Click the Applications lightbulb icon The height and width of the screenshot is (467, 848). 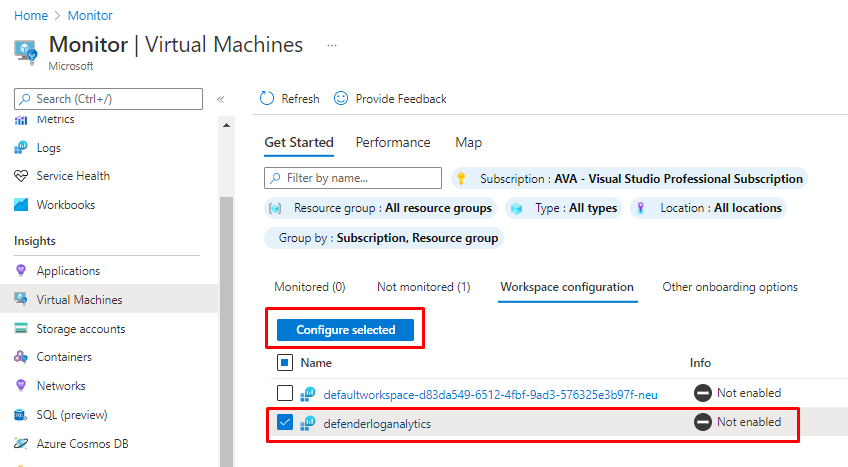pyautogui.click(x=21, y=271)
